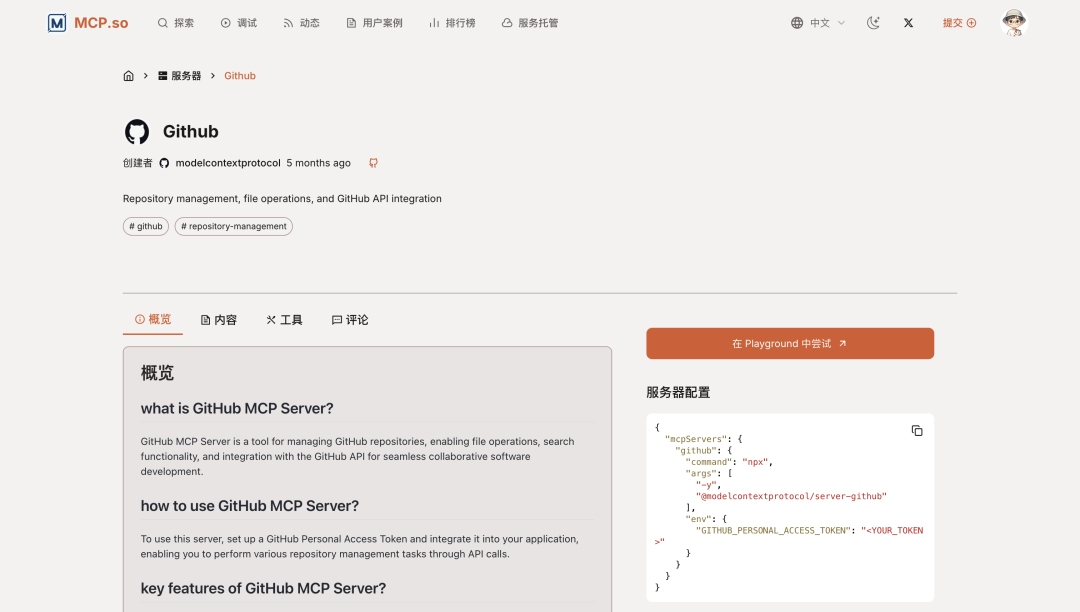
Task: Click heading "what is GitHub MCP Server?"
Action: 237,408
